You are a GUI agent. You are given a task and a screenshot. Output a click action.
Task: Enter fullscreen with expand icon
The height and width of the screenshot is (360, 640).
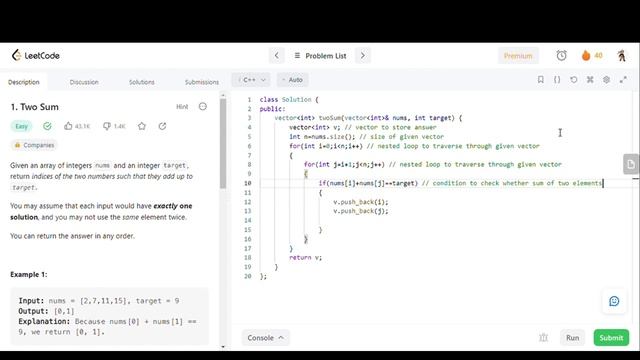(623, 80)
